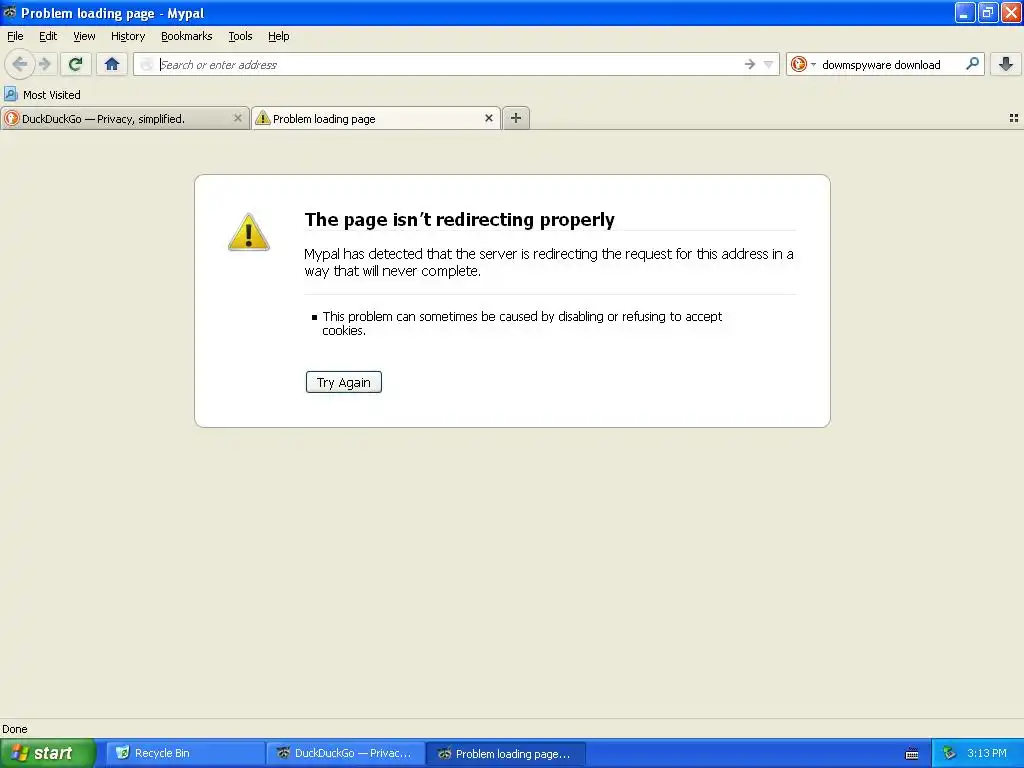Switch to Recycle Bin taskbar item

(x=184, y=753)
